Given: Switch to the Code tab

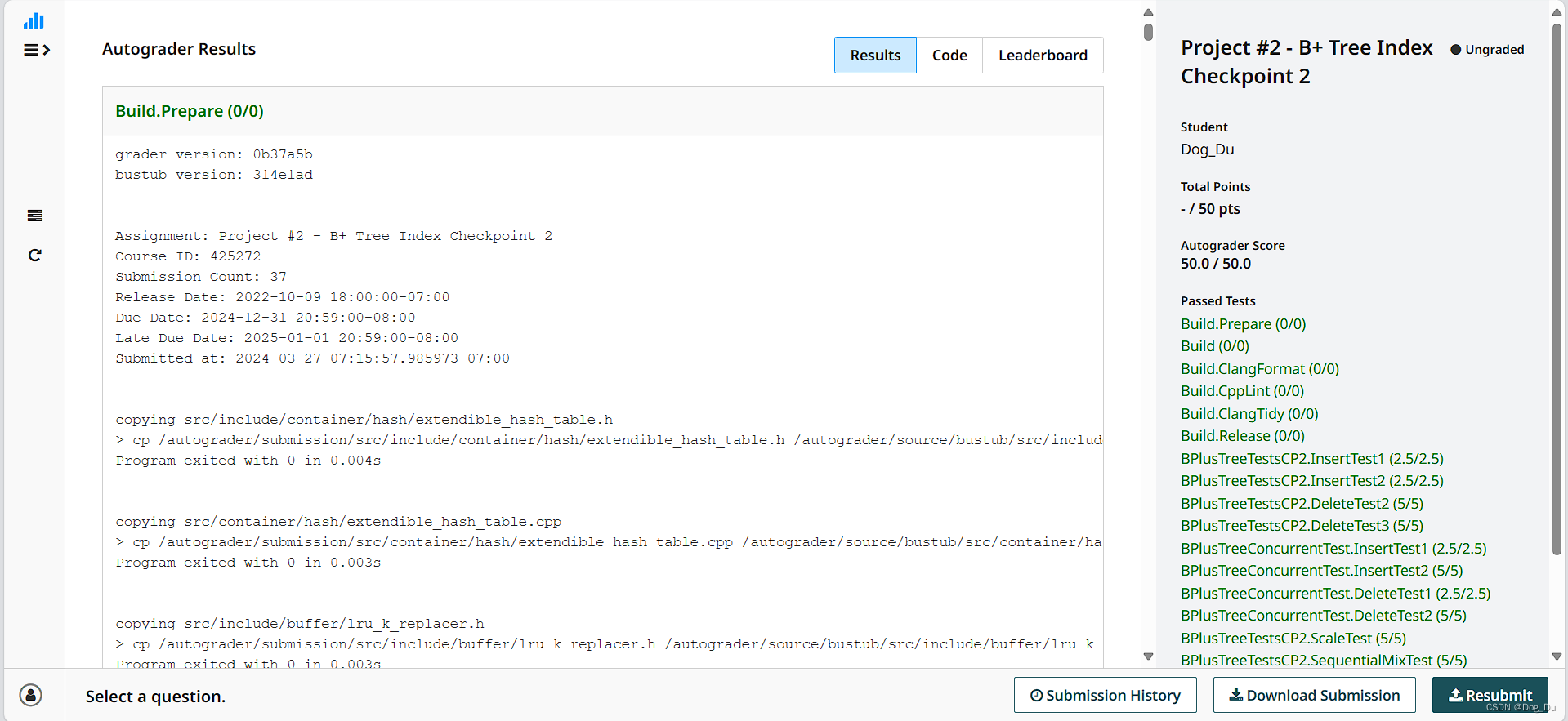Looking at the screenshot, I should pos(949,55).
